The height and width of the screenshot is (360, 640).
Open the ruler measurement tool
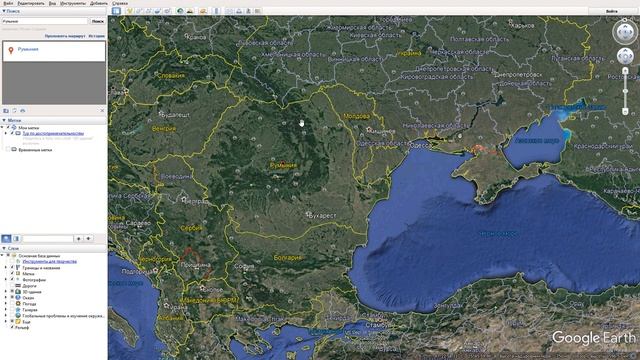pyautogui.click(x=216, y=11)
